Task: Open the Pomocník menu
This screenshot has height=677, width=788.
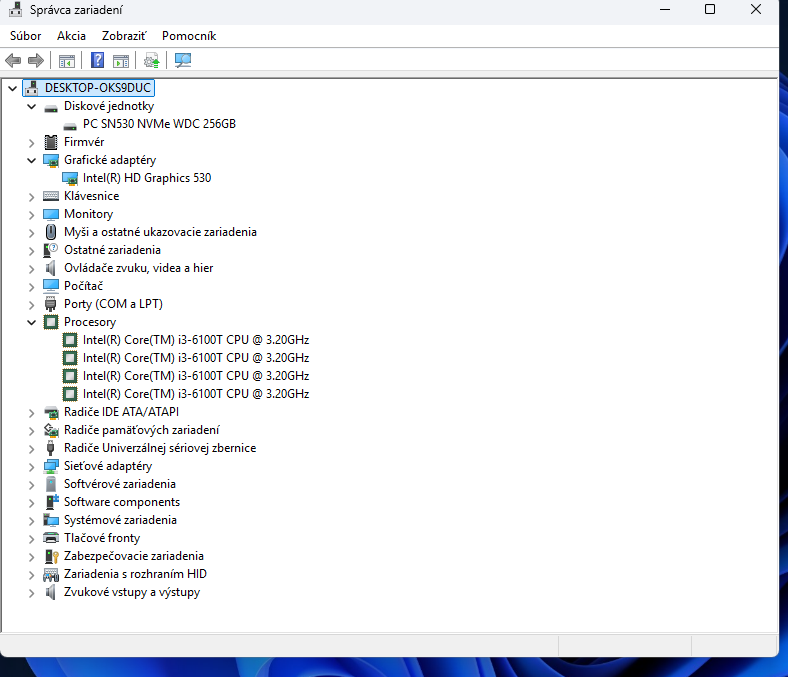Action: pos(188,36)
